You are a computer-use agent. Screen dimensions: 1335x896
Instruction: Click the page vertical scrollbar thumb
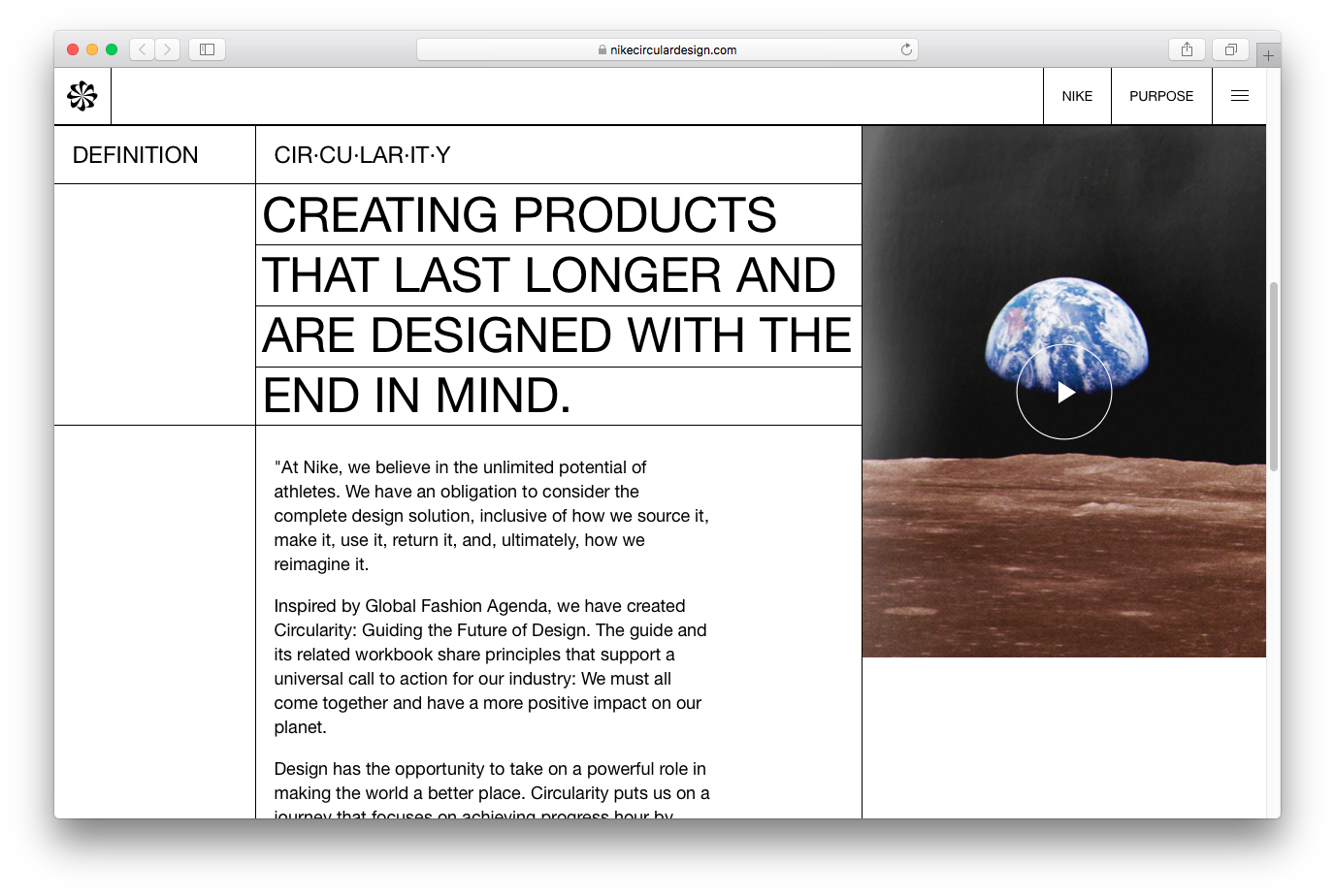click(x=1274, y=376)
